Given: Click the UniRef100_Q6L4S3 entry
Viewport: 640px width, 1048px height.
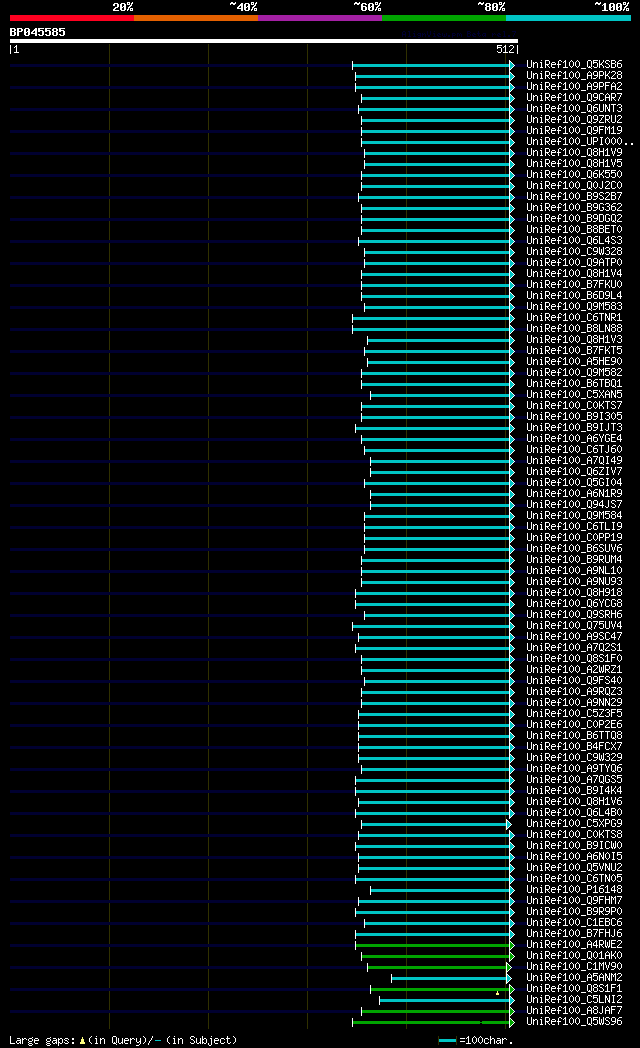Looking at the screenshot, I should pos(574,241).
